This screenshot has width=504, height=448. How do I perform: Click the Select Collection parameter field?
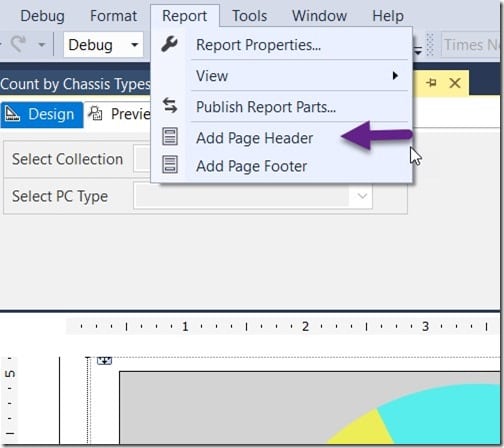click(x=142, y=159)
